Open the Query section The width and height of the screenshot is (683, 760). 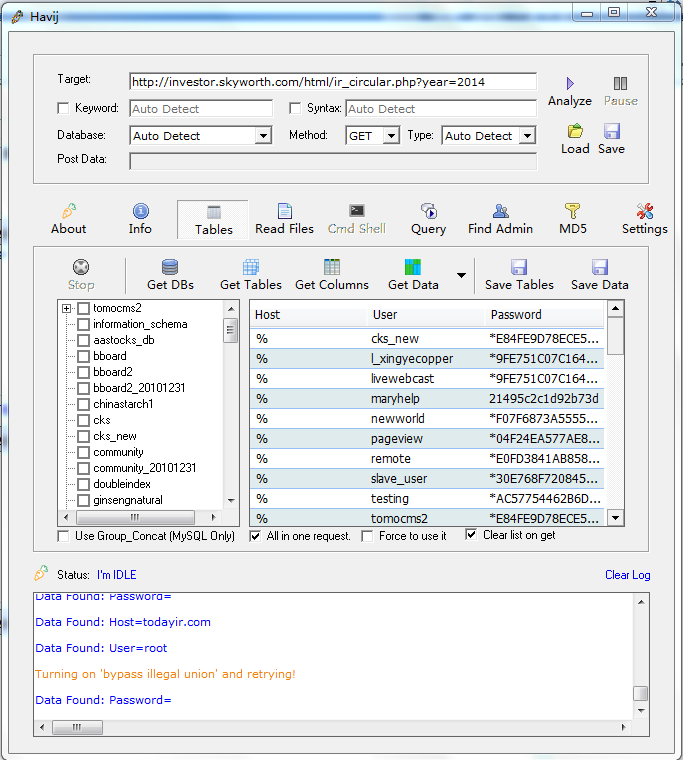(429, 220)
